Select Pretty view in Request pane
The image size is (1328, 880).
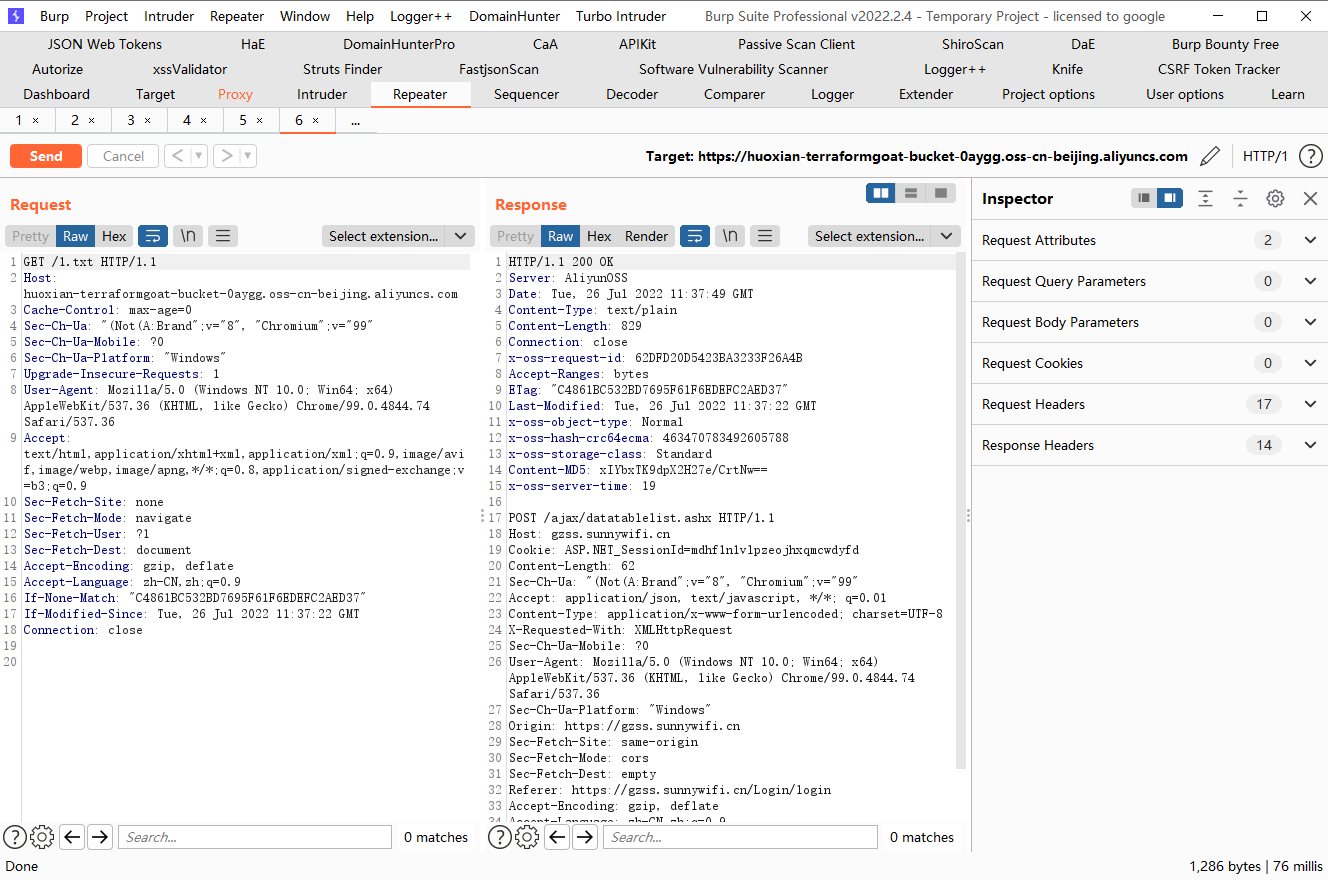pyautogui.click(x=30, y=236)
